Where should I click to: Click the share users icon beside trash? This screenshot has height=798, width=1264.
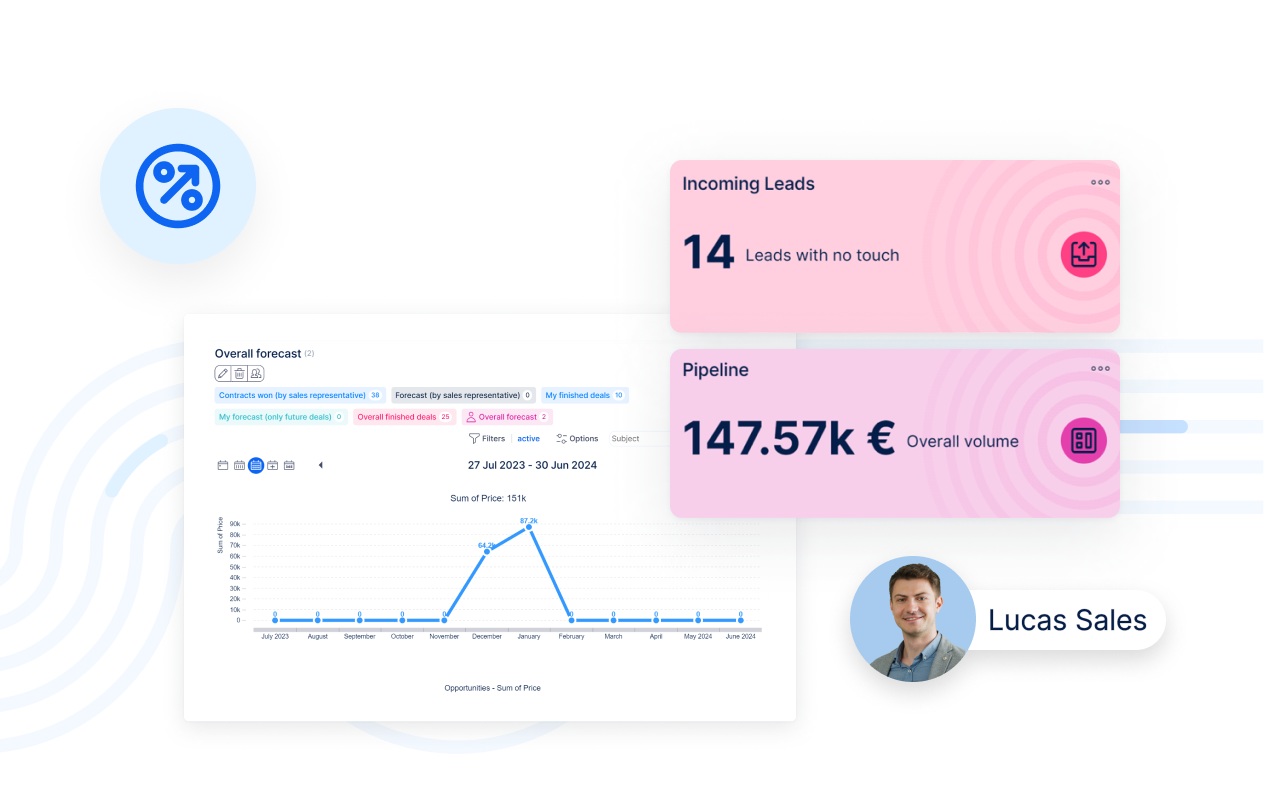click(256, 373)
